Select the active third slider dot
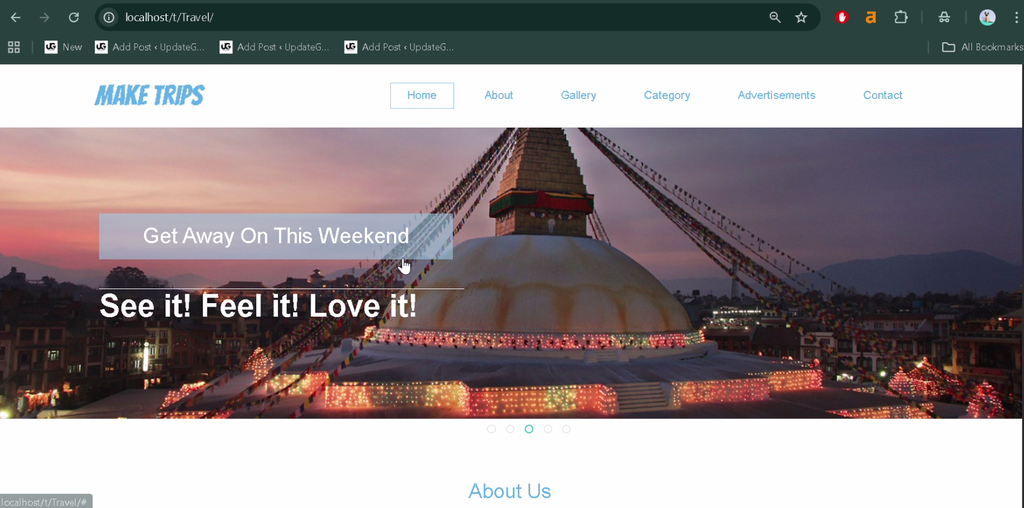1024x508 pixels. tap(529, 429)
